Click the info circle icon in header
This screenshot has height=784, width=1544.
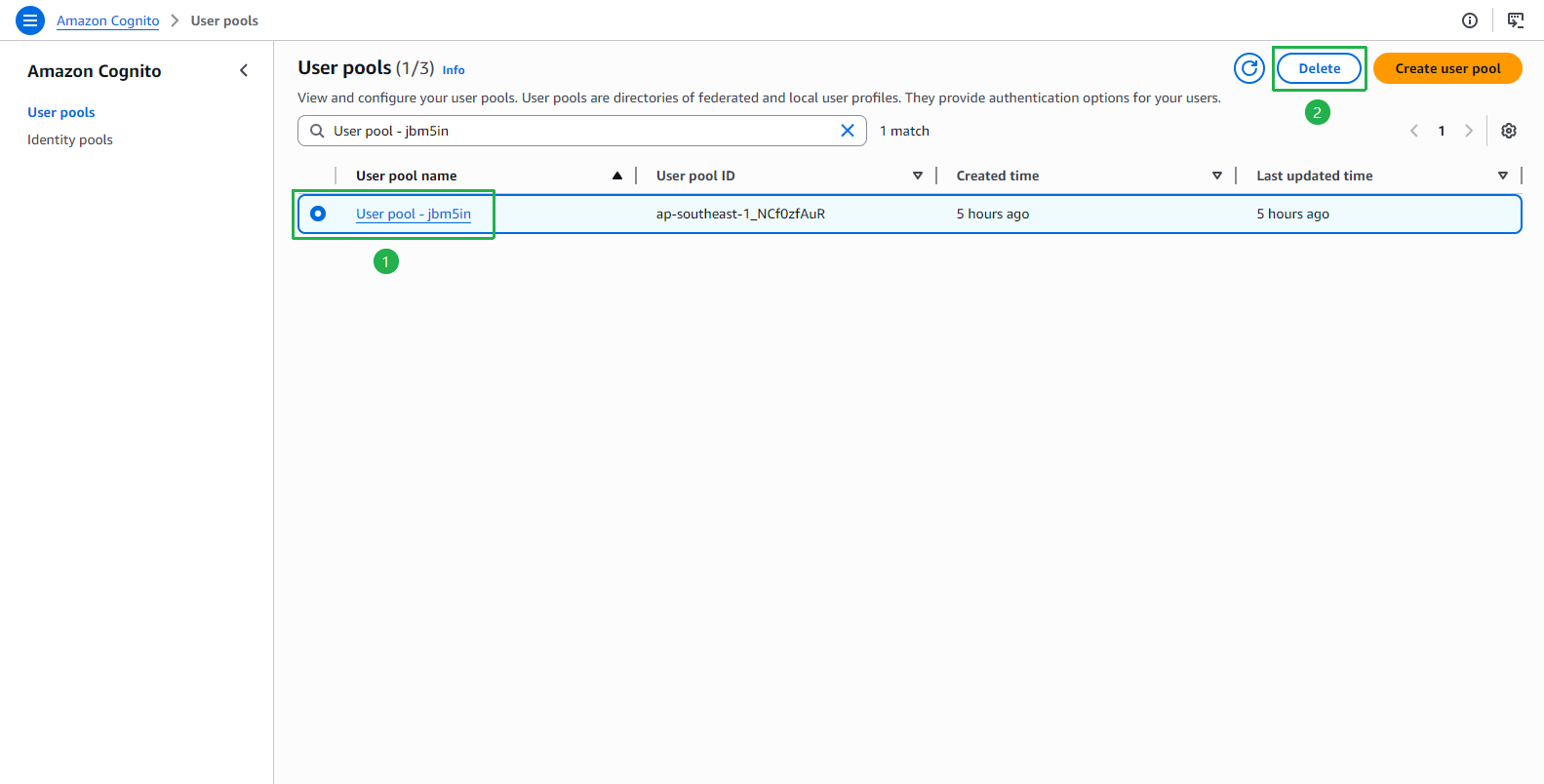click(1470, 20)
